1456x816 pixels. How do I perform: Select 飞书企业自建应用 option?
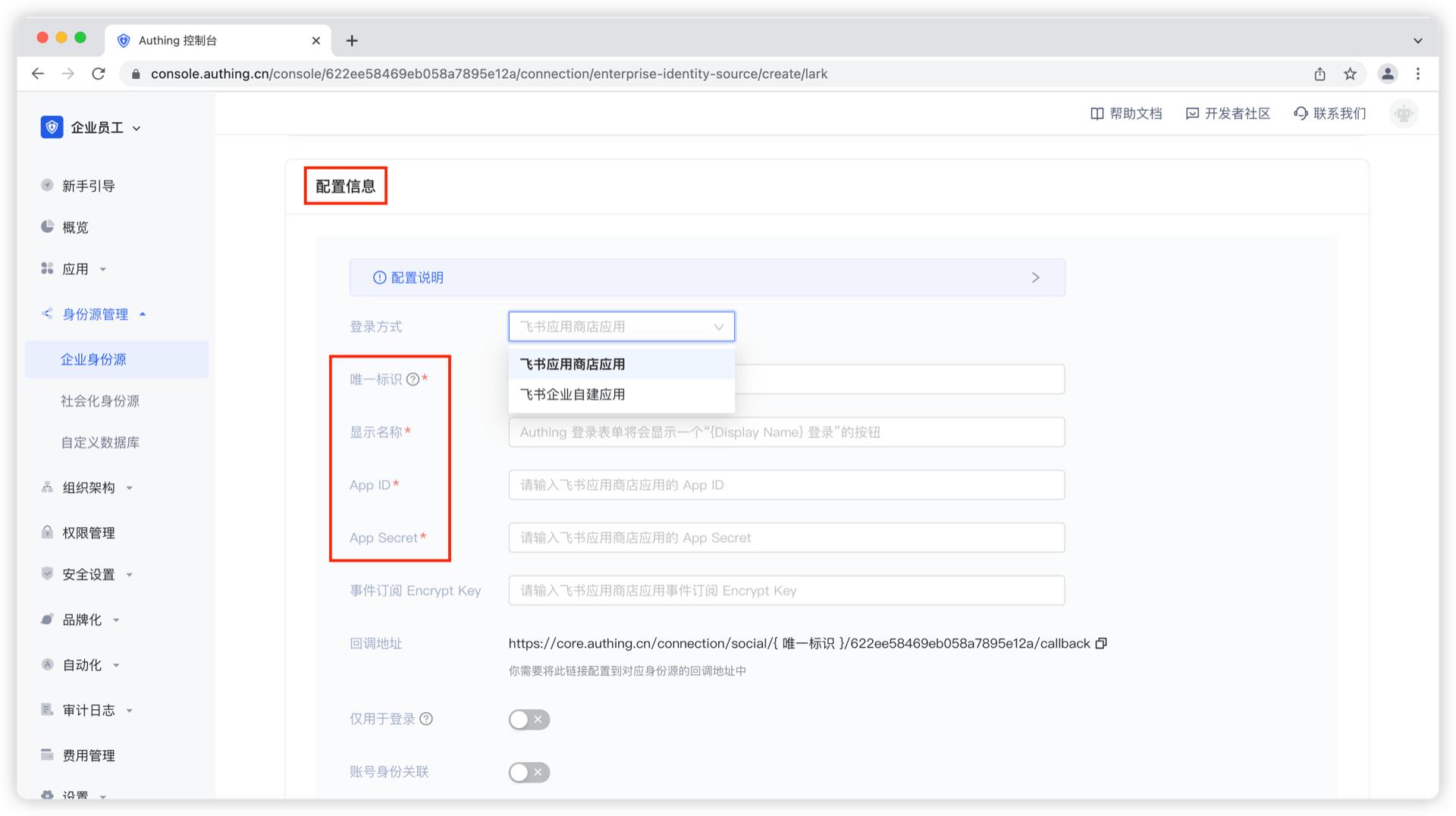(x=621, y=394)
